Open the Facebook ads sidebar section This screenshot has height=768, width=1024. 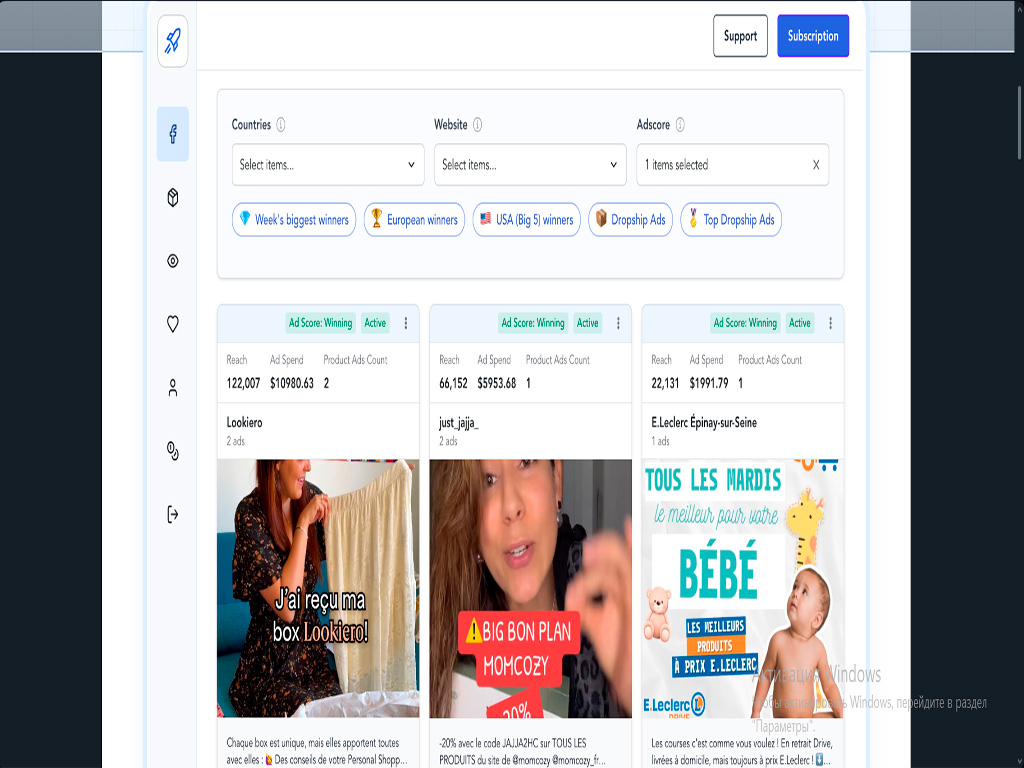(172, 134)
